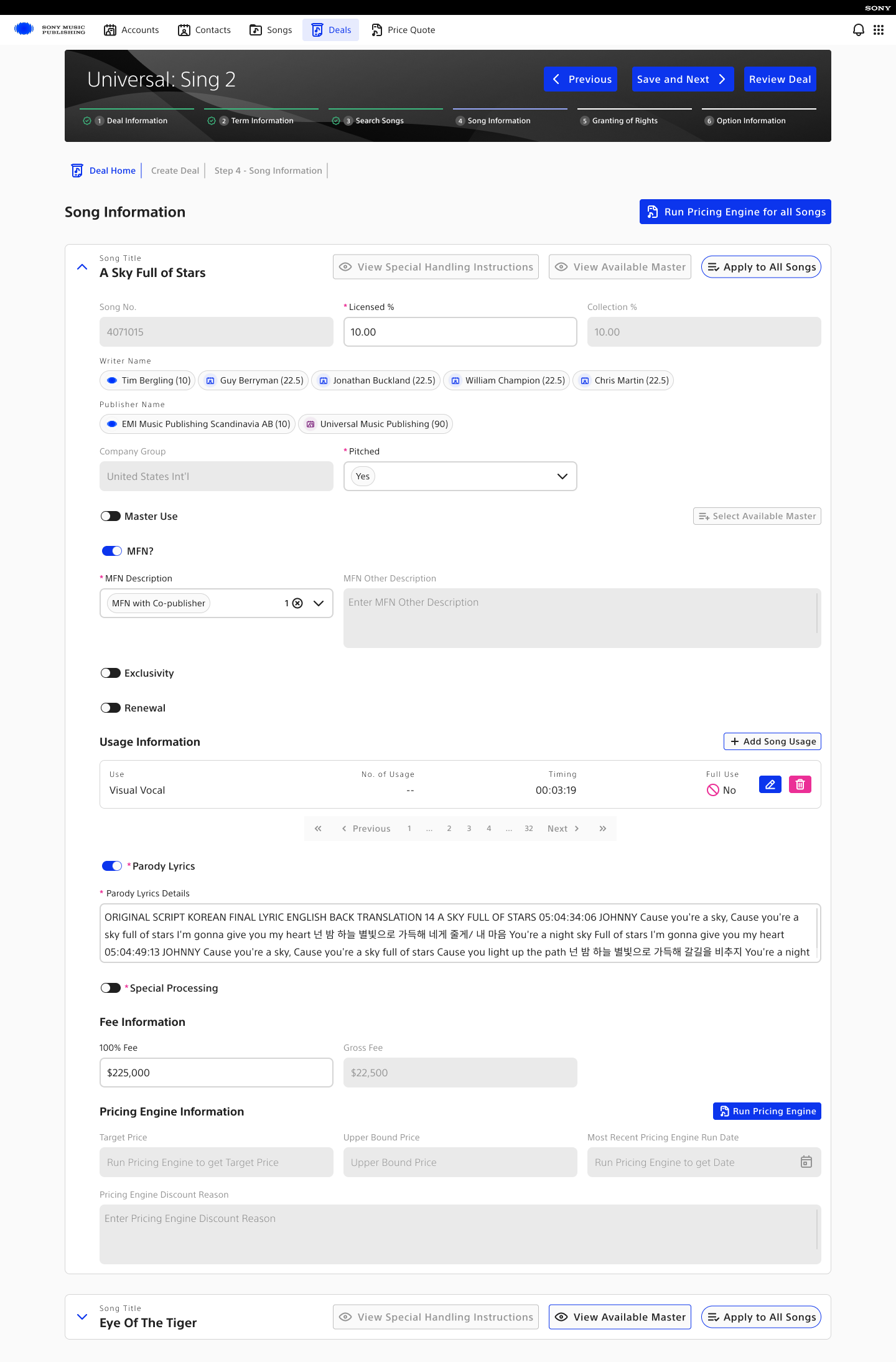Click the No full use indicator icon
The height and width of the screenshot is (1362, 896).
pyautogui.click(x=713, y=790)
